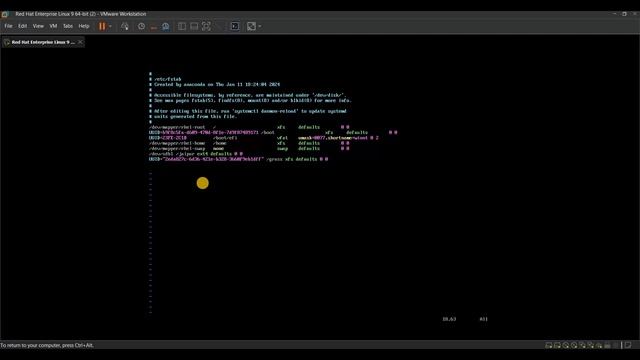The height and width of the screenshot is (360, 640).
Task: Open the console view icon
Action: click(235, 26)
